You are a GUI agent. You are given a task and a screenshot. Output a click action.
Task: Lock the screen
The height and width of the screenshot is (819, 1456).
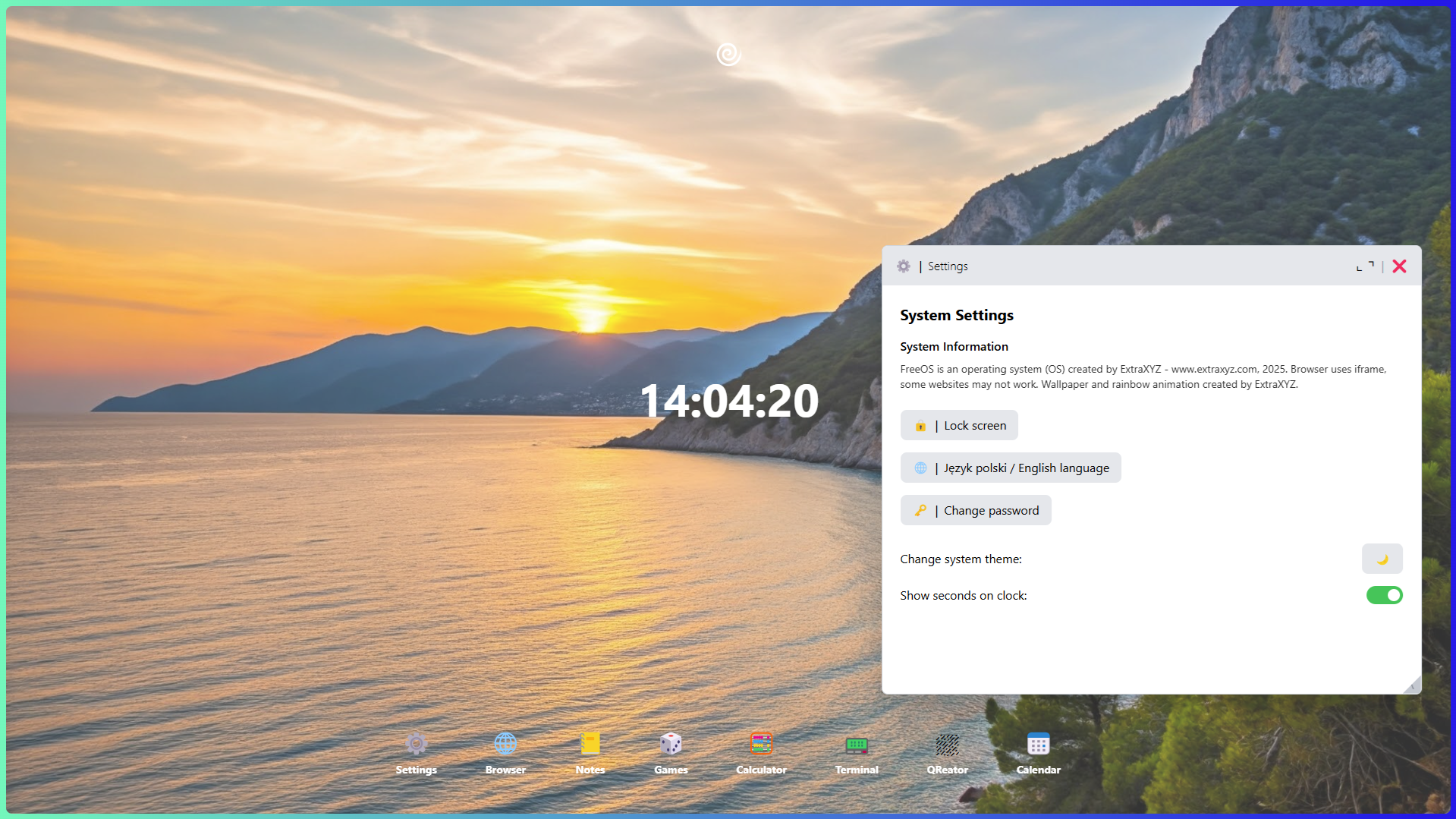(958, 425)
